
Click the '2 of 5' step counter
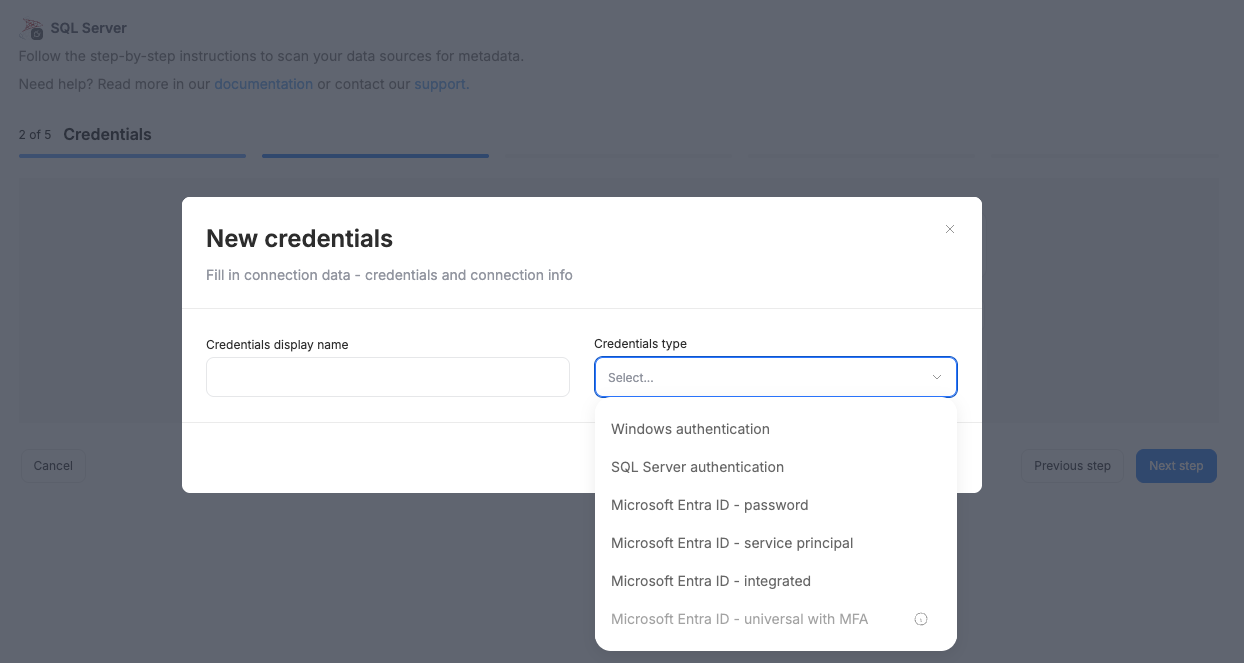35,135
